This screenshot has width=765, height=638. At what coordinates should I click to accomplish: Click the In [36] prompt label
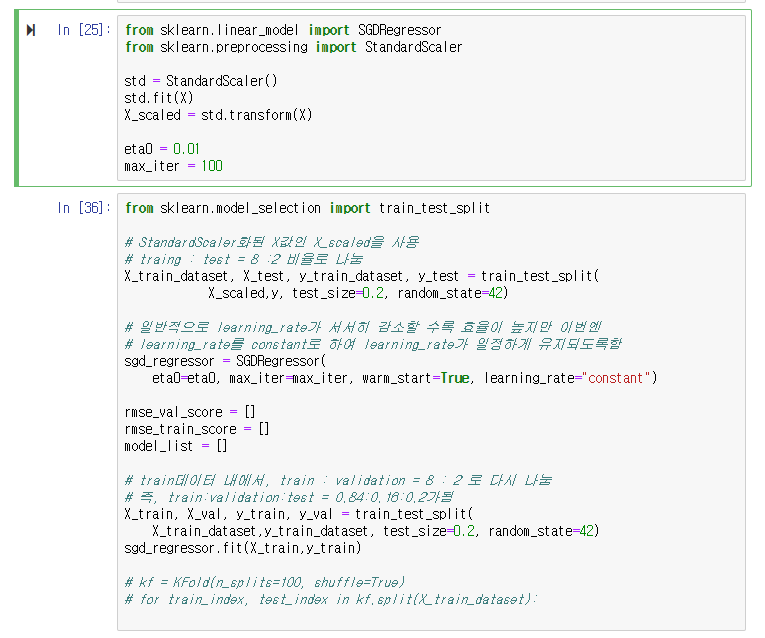tap(83, 208)
